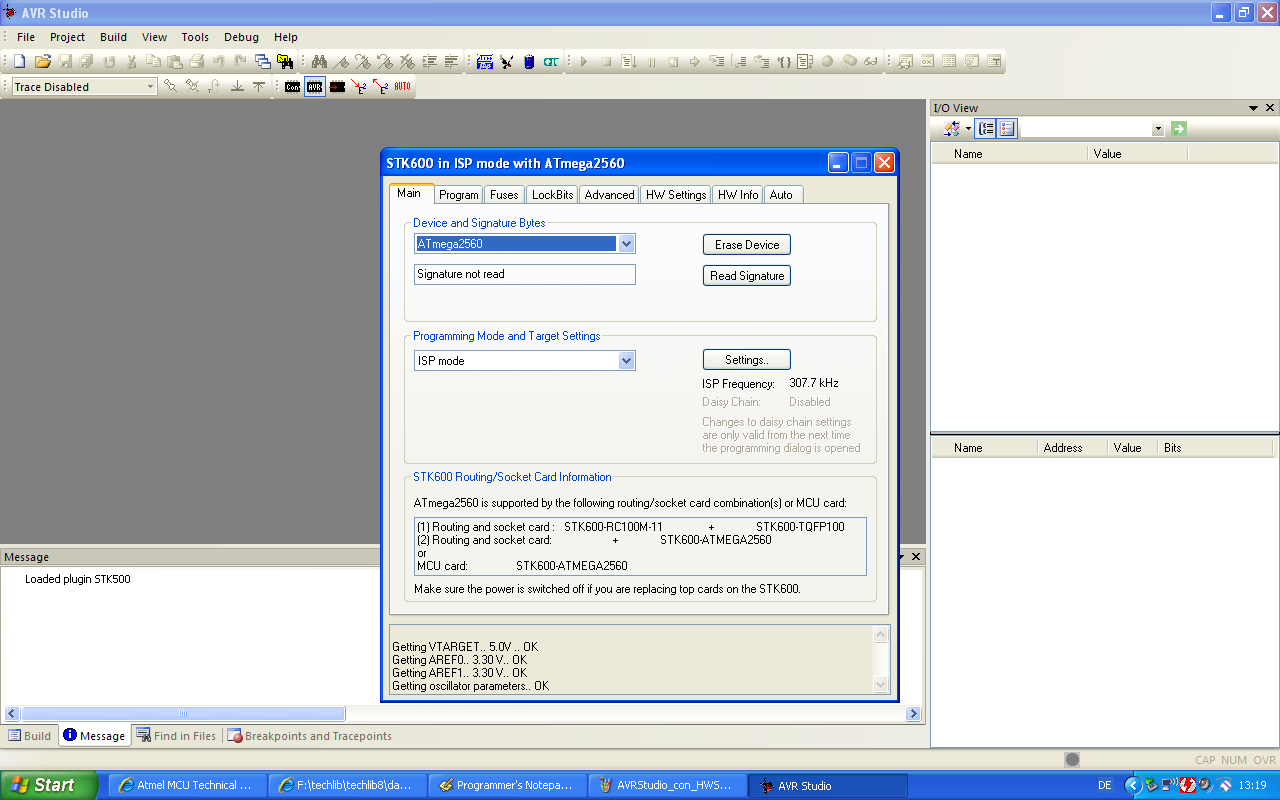Open the Tools menu
Screen dimensions: 1280x800
point(195,37)
